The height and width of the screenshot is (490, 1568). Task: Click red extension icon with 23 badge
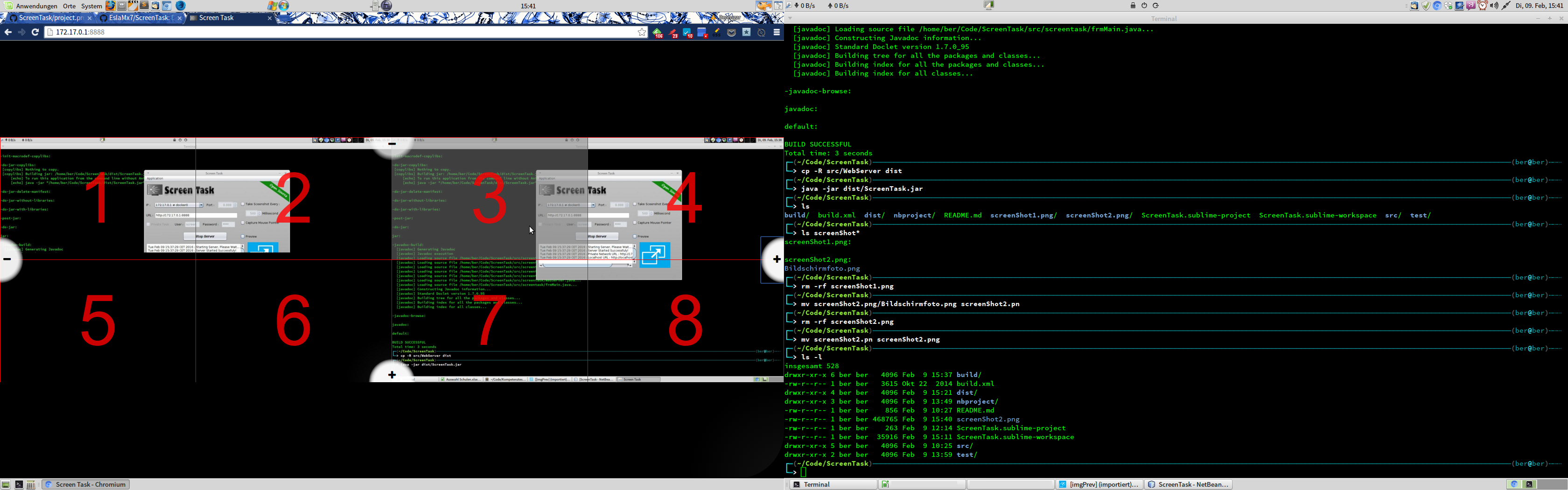click(x=672, y=33)
